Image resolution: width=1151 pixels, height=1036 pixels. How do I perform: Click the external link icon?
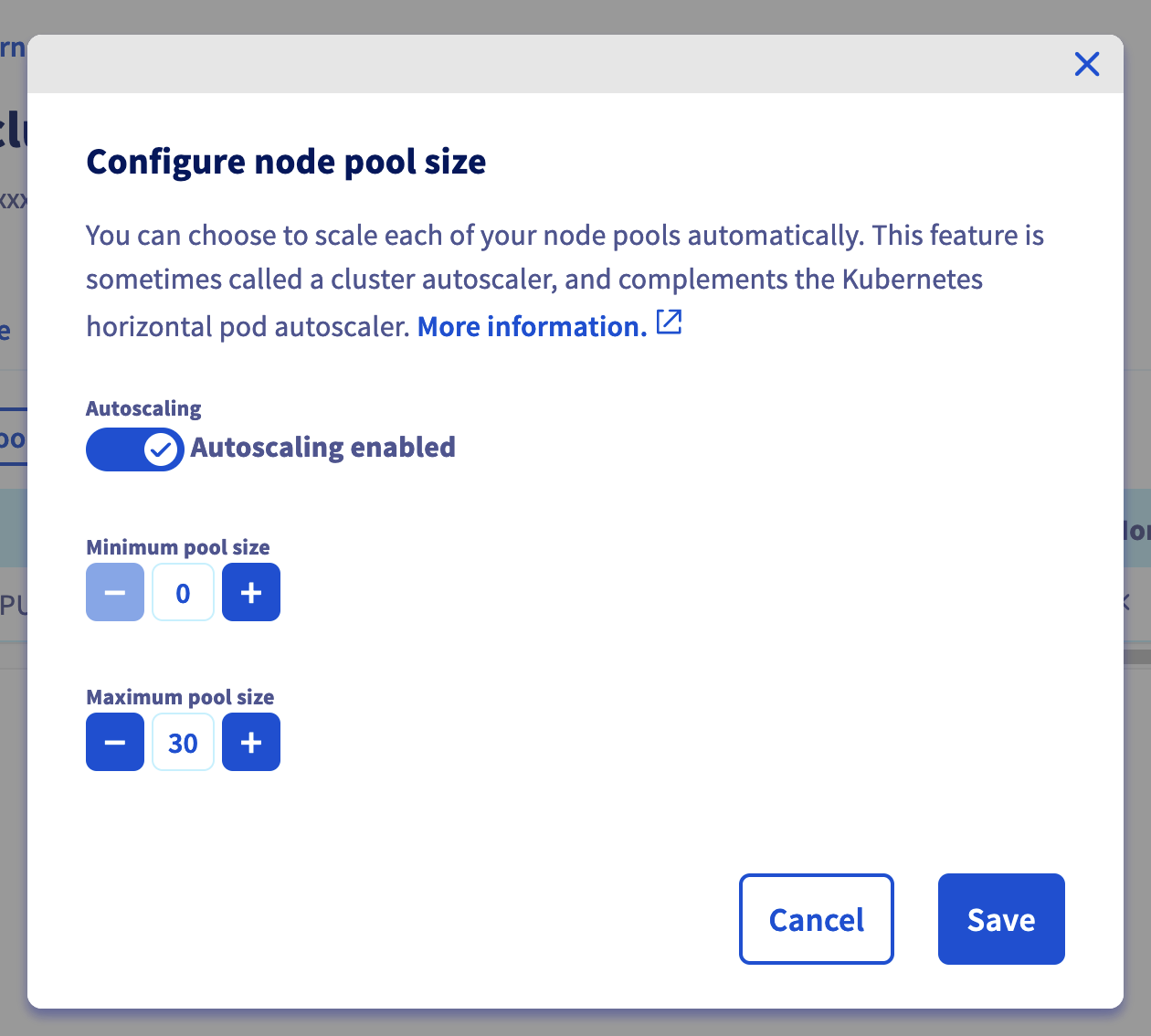pos(670,322)
